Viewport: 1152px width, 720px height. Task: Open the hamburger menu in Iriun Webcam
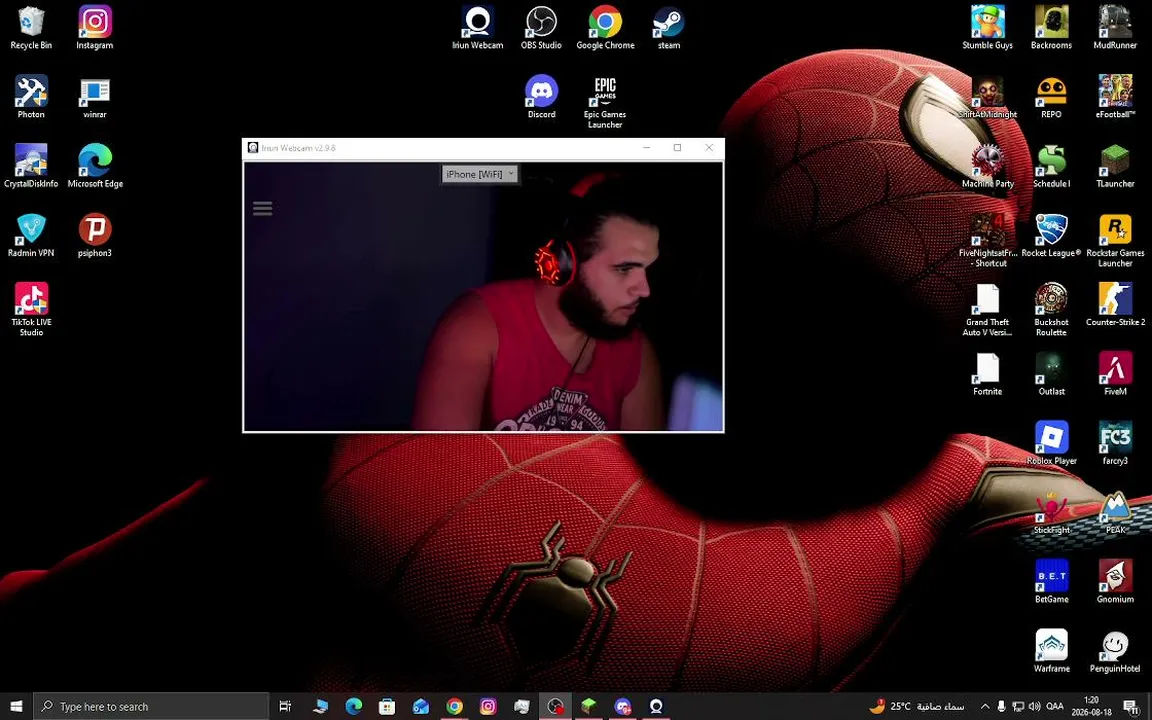point(262,209)
